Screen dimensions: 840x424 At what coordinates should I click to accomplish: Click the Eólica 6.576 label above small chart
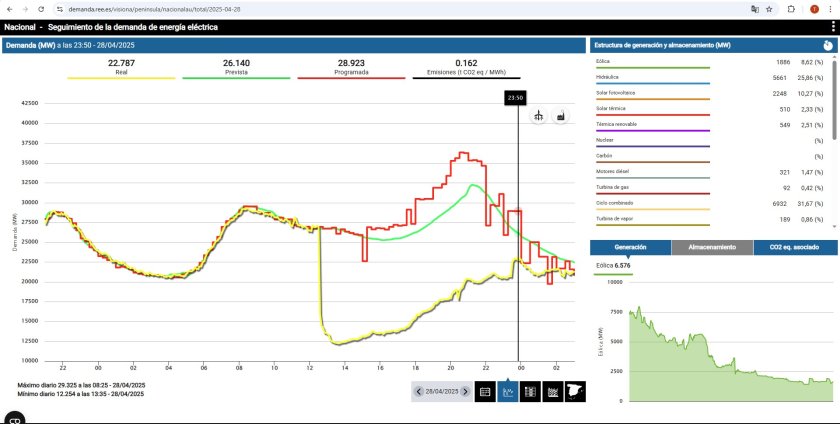615,265
